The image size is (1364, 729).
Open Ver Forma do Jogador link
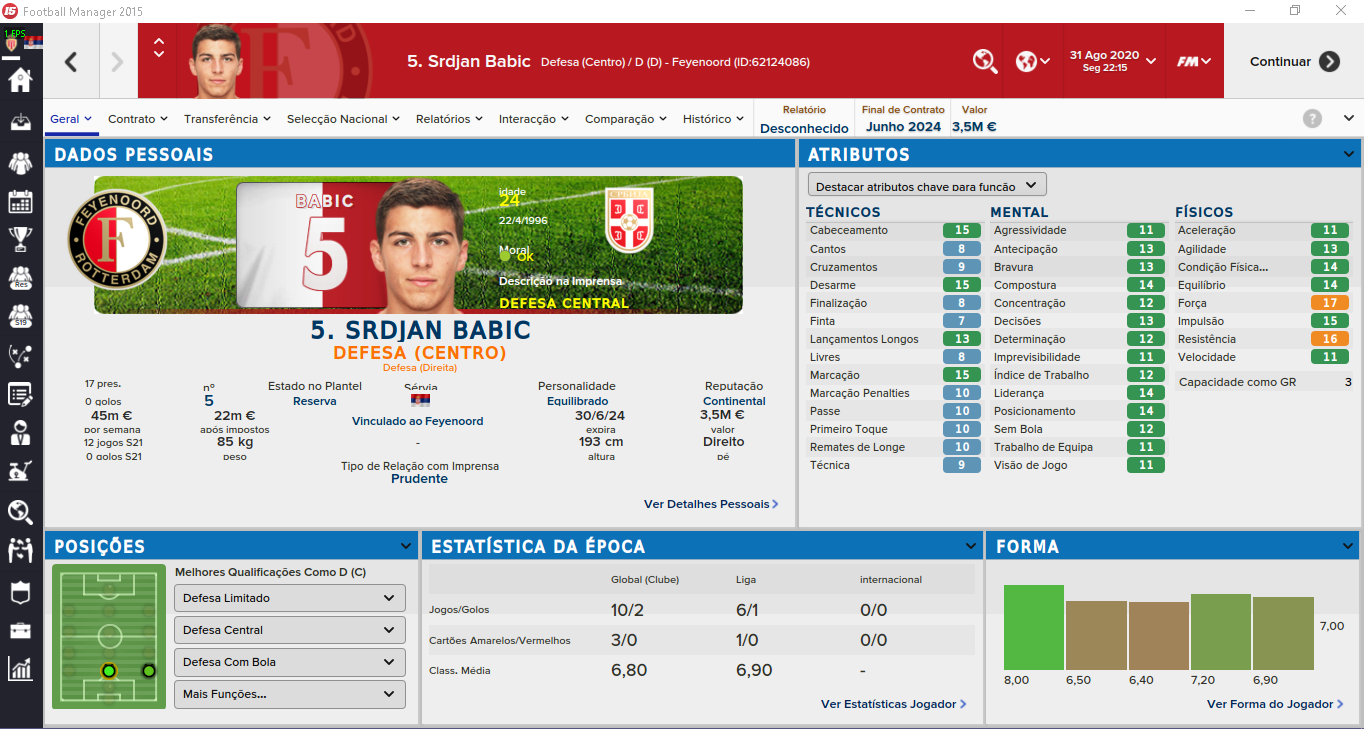tap(1275, 704)
